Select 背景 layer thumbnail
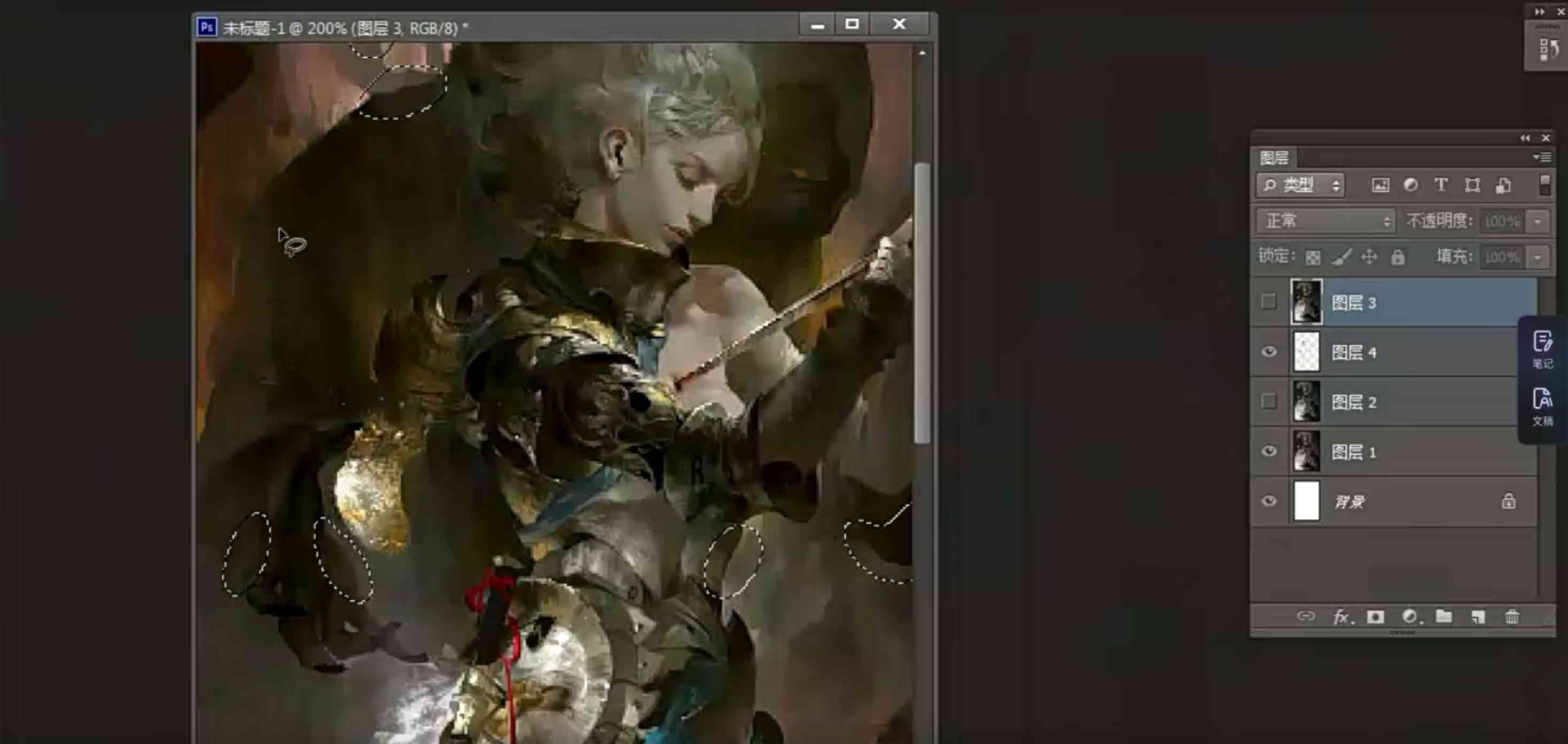The width and height of the screenshot is (1568, 744). [x=1306, y=502]
